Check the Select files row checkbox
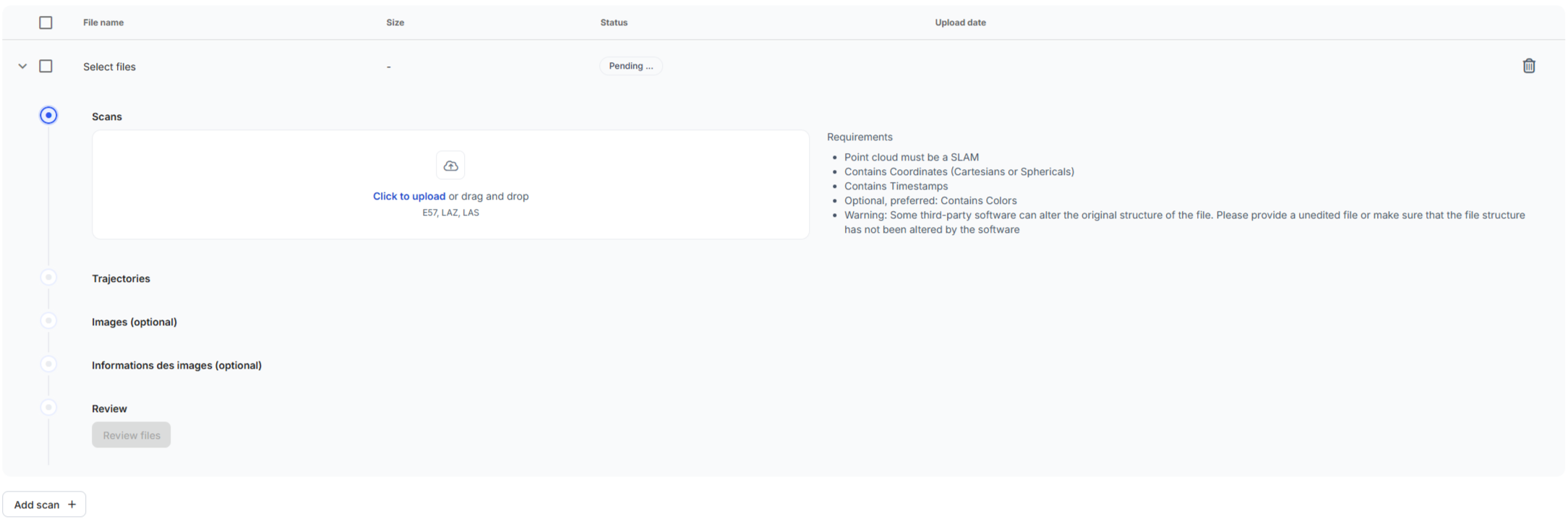 [46, 66]
